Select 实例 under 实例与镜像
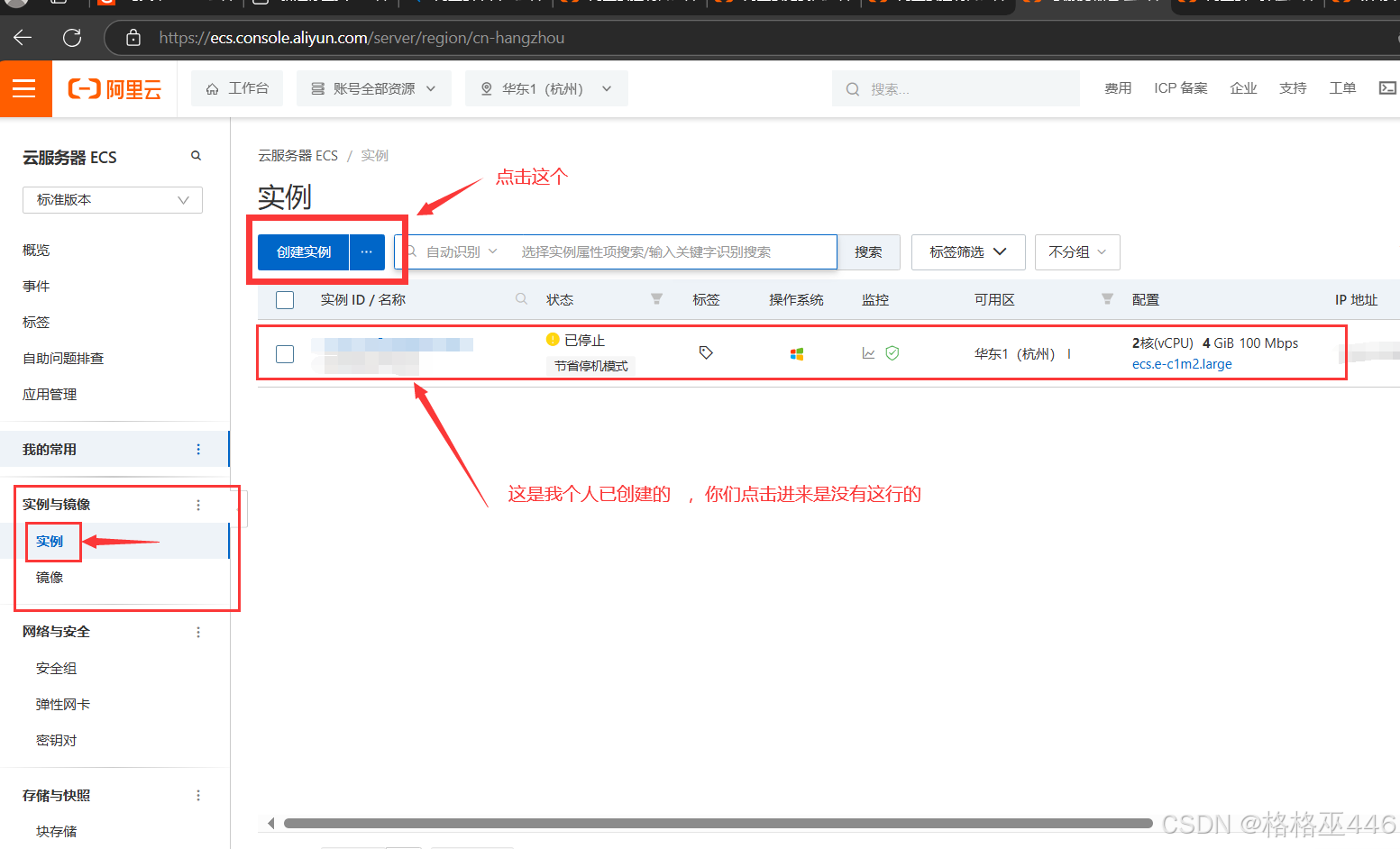This screenshot has width=1400, height=849. point(50,542)
